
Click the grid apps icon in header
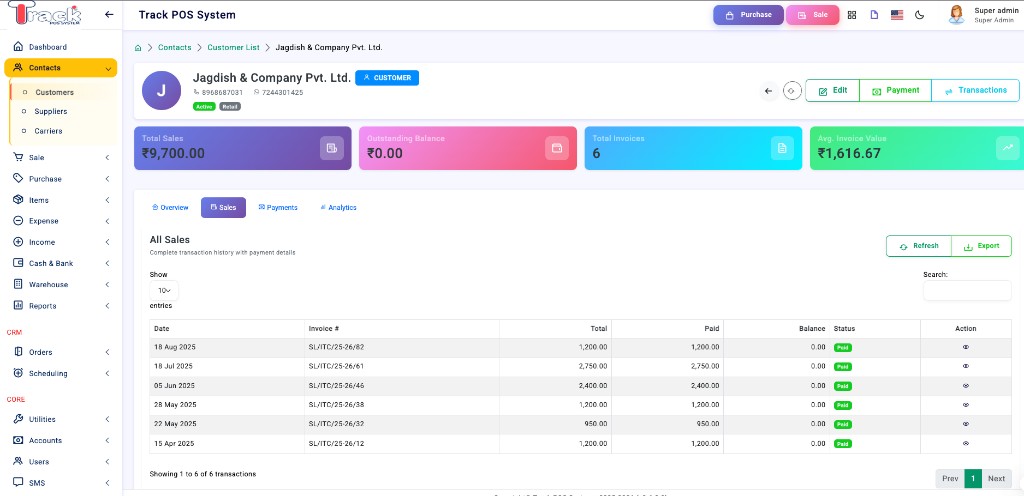point(852,15)
